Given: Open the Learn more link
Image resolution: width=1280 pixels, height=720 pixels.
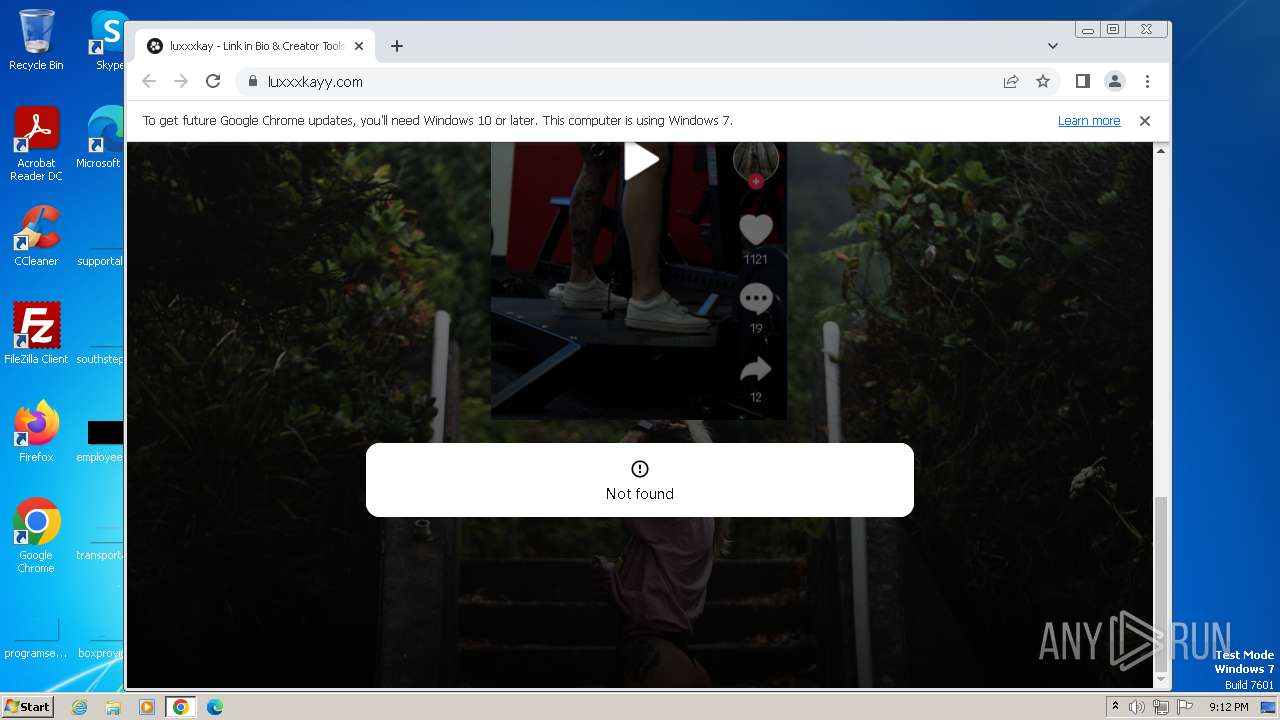Looking at the screenshot, I should (x=1089, y=121).
